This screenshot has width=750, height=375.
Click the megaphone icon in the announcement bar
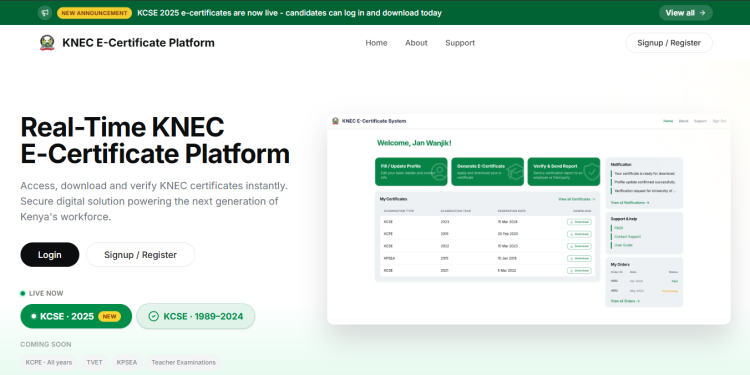pyautogui.click(x=45, y=13)
